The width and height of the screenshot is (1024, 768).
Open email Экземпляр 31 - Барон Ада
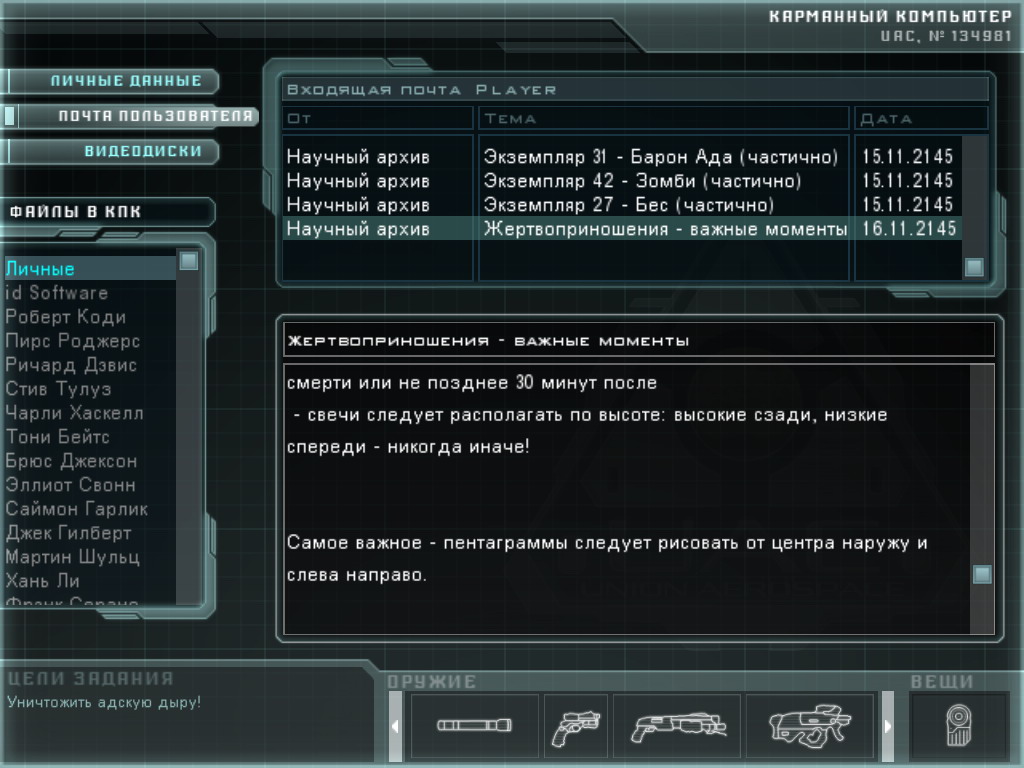(x=622, y=157)
